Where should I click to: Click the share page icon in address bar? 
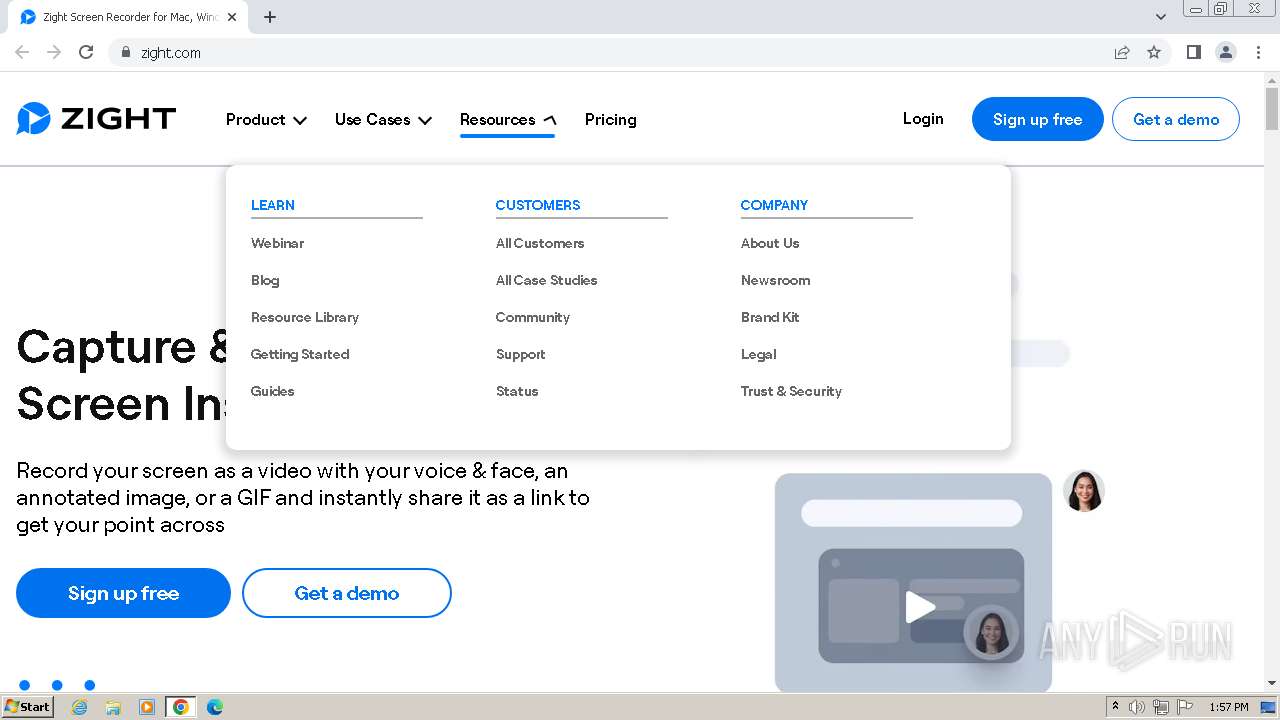point(1122,52)
